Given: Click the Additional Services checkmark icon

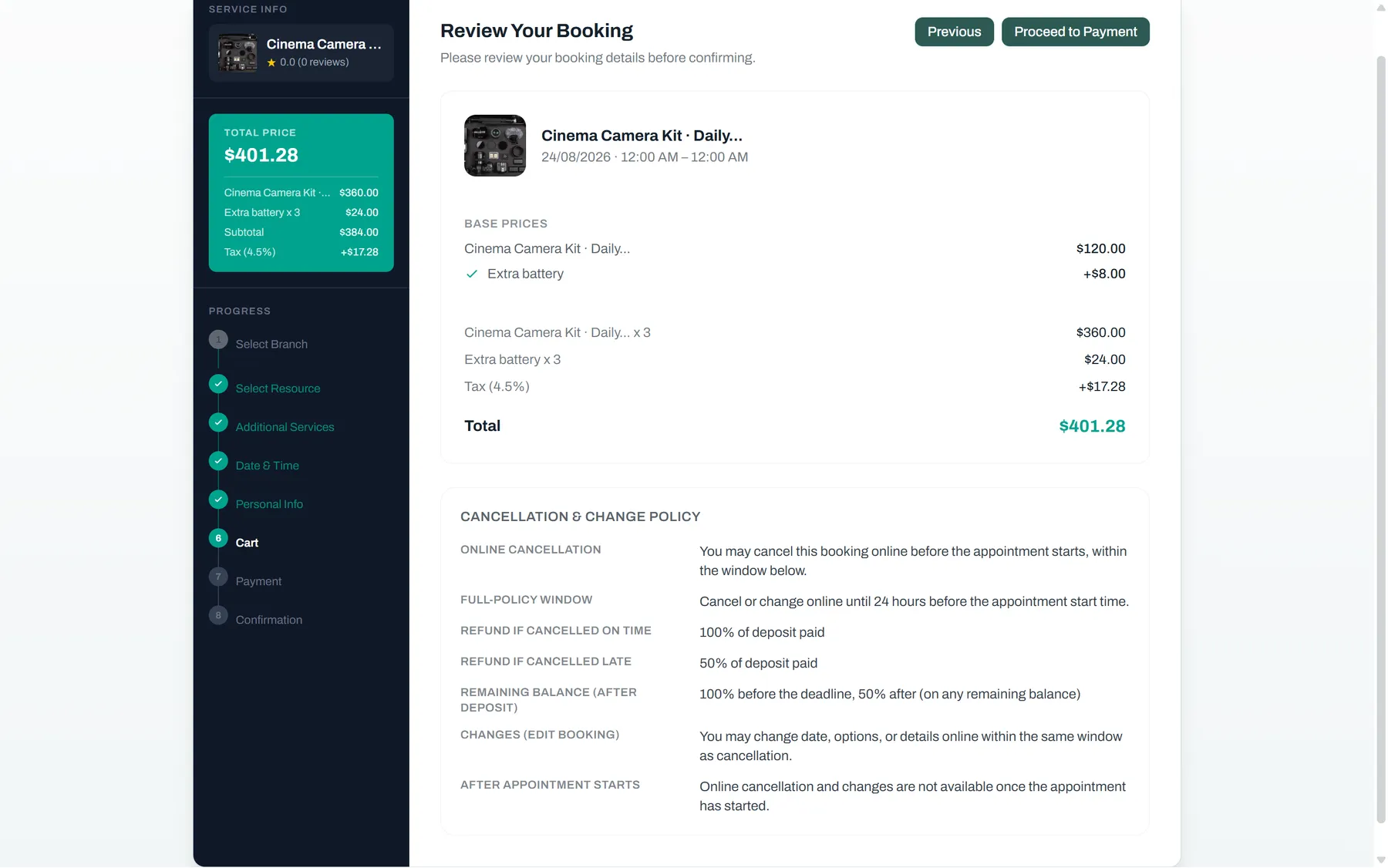Looking at the screenshot, I should tap(218, 422).
